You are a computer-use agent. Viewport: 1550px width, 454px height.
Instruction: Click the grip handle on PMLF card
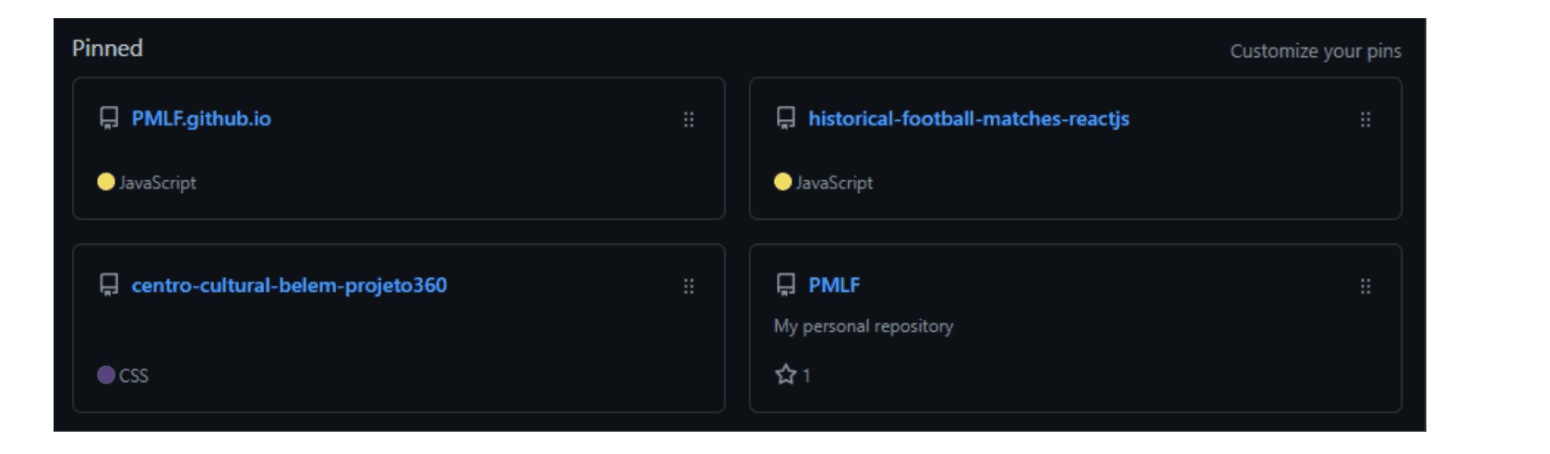click(1365, 287)
